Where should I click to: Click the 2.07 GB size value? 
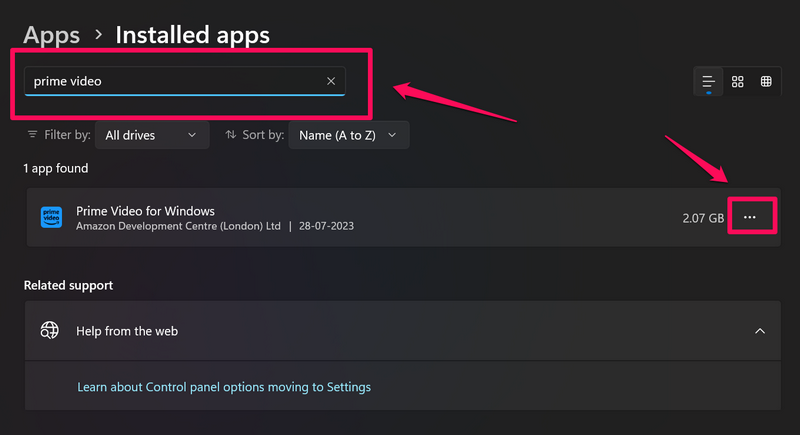(x=703, y=218)
